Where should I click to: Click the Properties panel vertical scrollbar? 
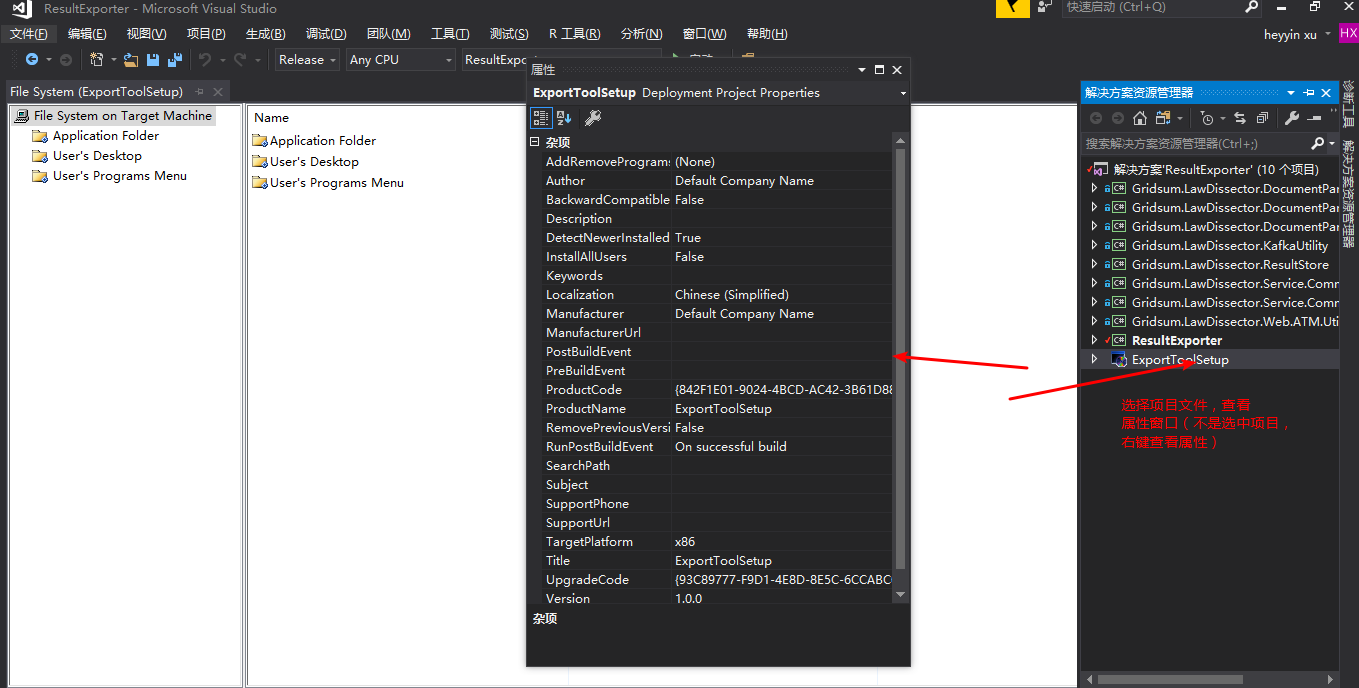point(900,360)
